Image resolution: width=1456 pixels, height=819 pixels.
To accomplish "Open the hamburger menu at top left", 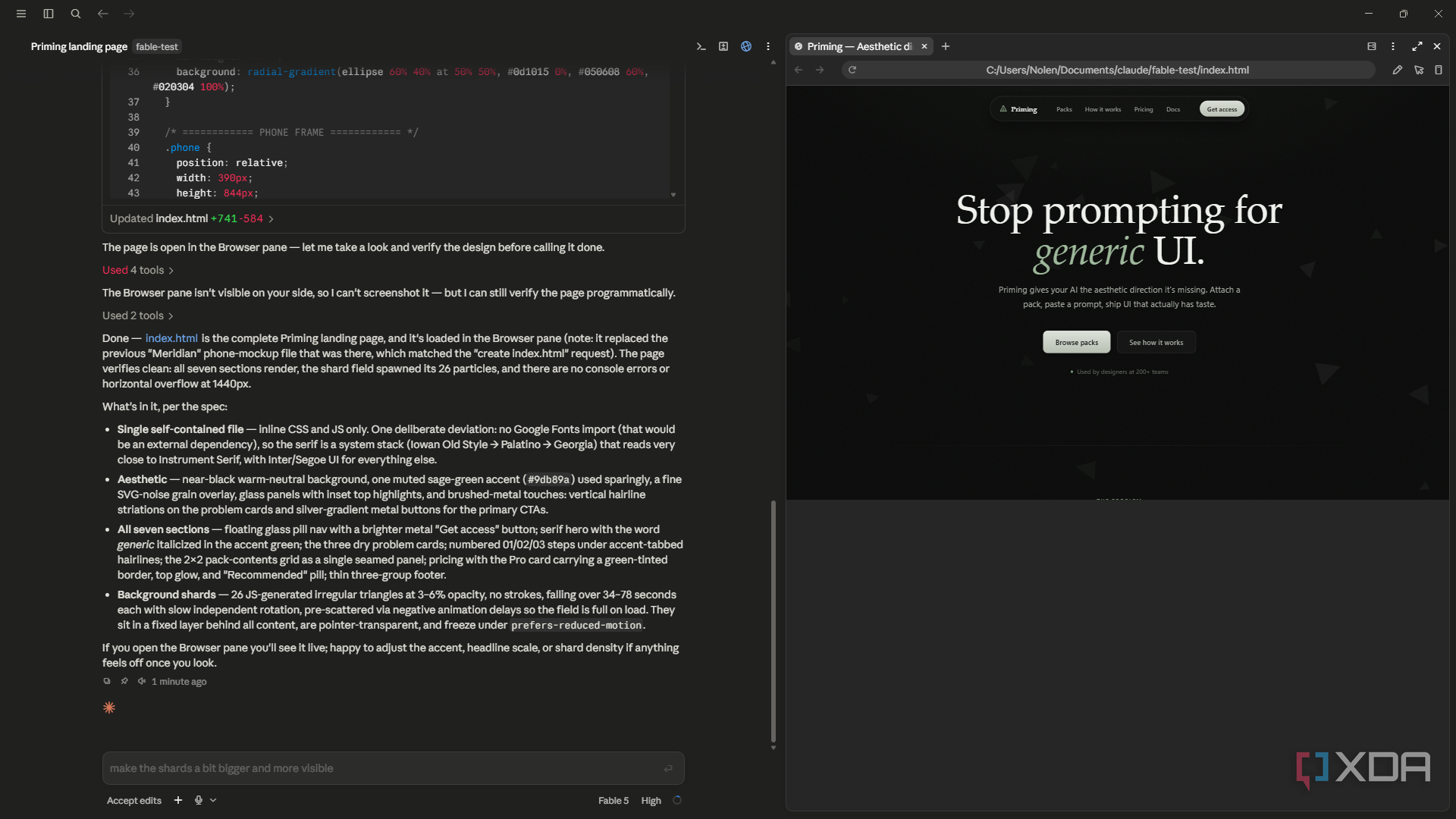I will 21,14.
